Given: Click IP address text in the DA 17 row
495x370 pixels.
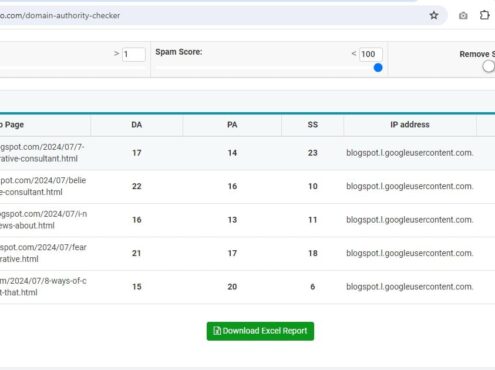Looking at the screenshot, I should 410,153.
